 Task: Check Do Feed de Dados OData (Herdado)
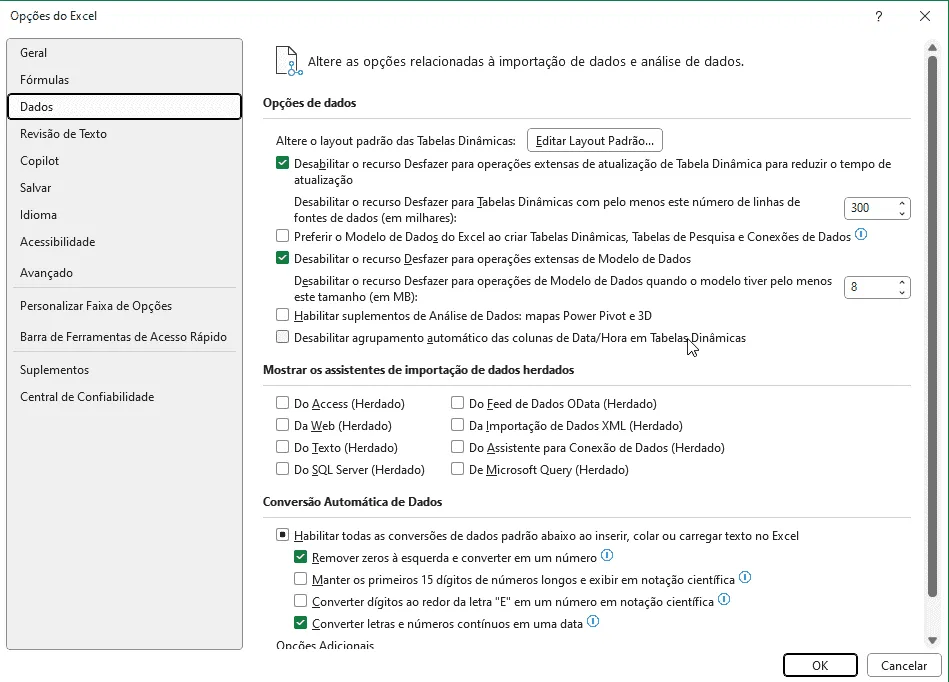point(458,403)
